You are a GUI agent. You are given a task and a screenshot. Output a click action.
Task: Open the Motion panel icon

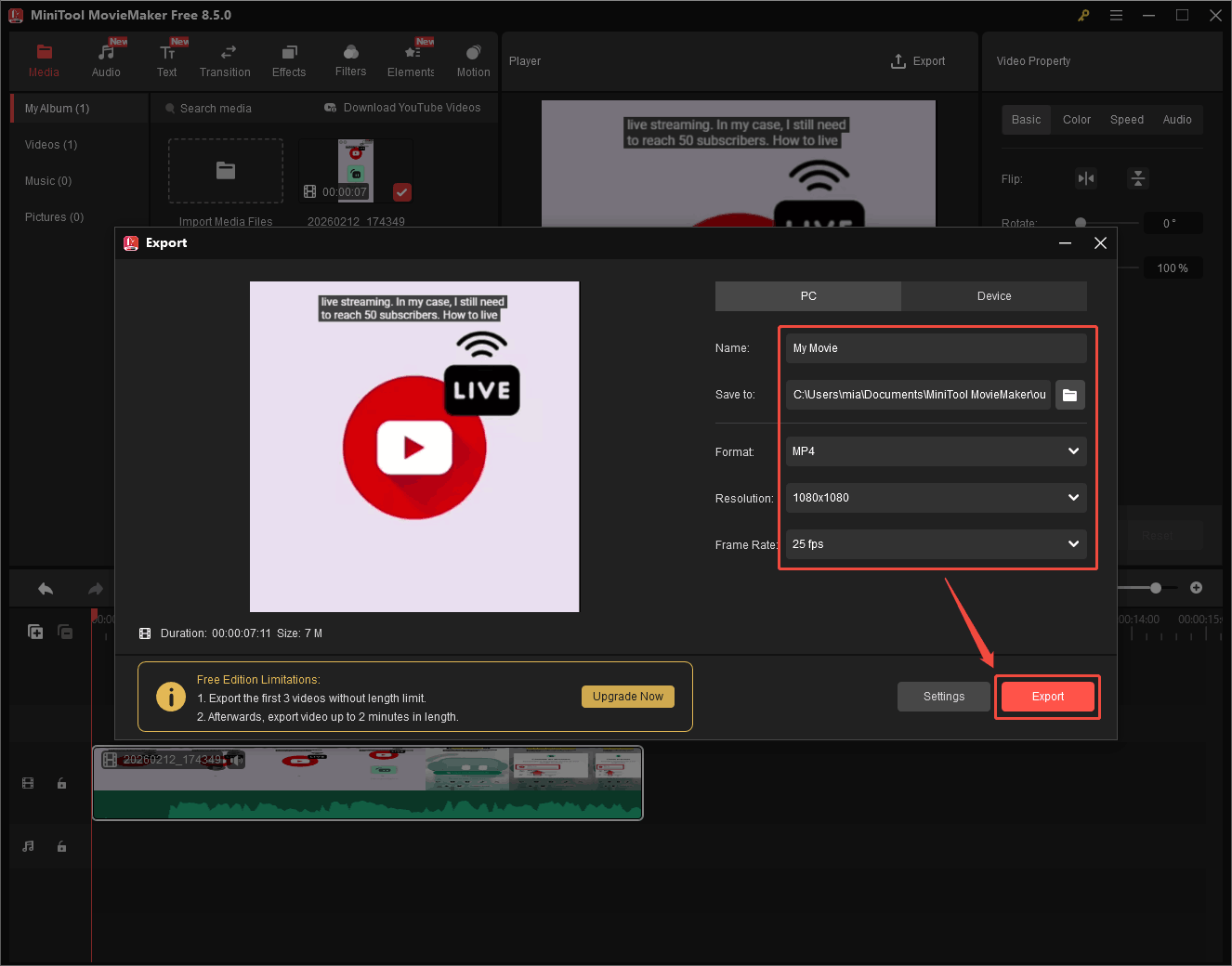pyautogui.click(x=473, y=59)
